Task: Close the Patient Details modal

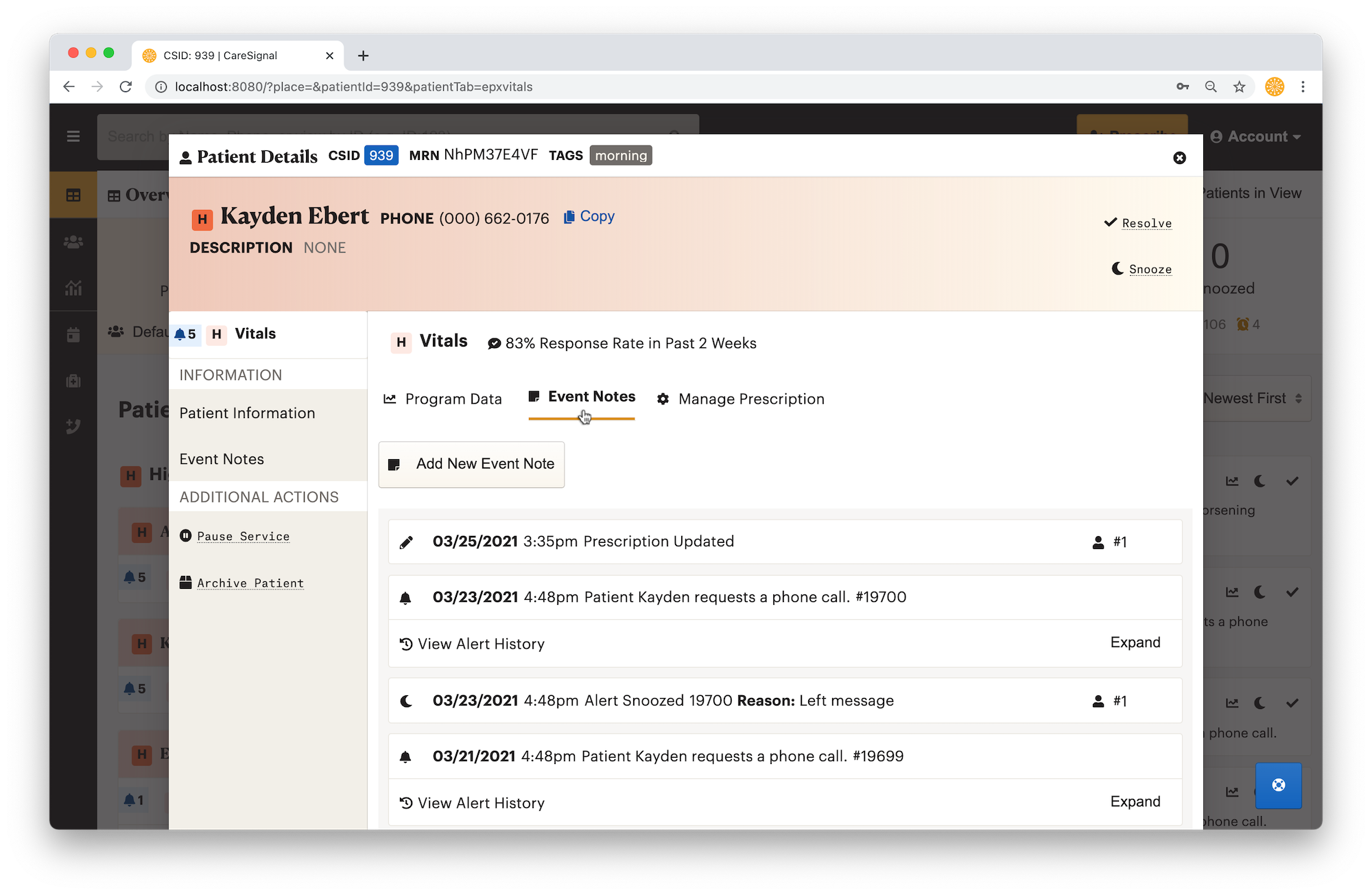Action: tap(1179, 158)
